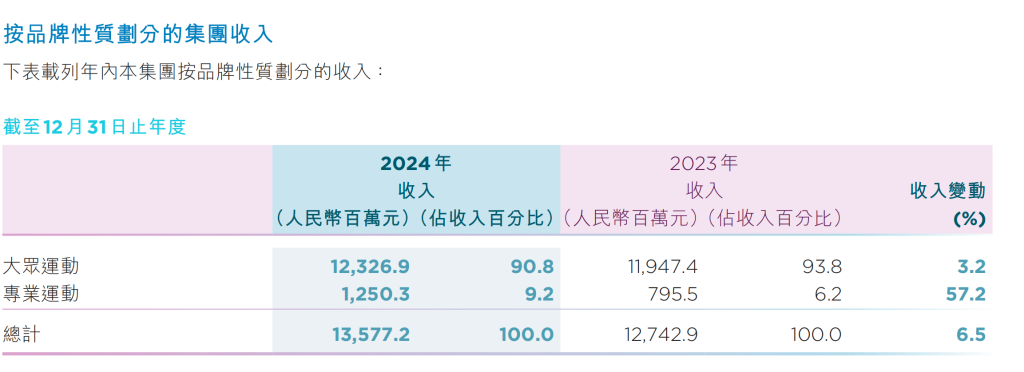Click the 6.5 total change figure
The width and height of the screenshot is (1024, 372).
[x=972, y=335]
